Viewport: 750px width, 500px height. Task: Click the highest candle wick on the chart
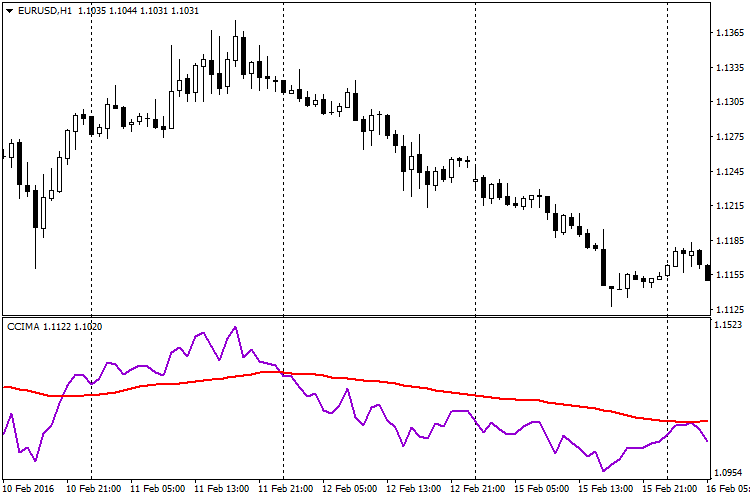pos(236,23)
